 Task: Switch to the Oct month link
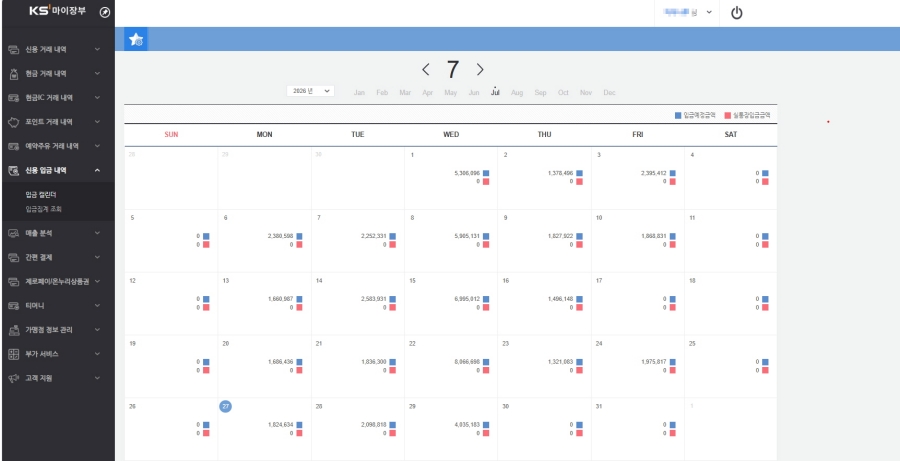pyautogui.click(x=563, y=92)
